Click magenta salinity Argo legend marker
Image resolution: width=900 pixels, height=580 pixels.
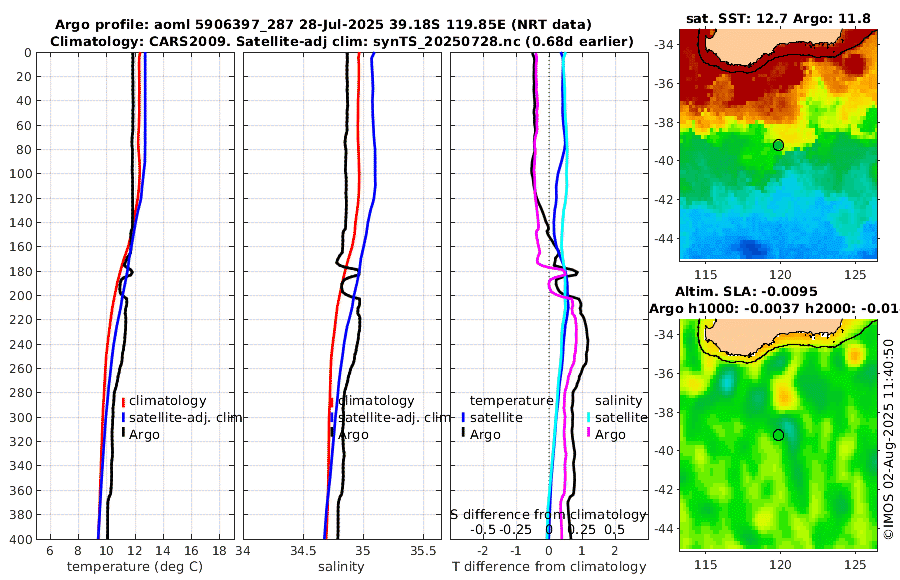pyautogui.click(x=589, y=435)
